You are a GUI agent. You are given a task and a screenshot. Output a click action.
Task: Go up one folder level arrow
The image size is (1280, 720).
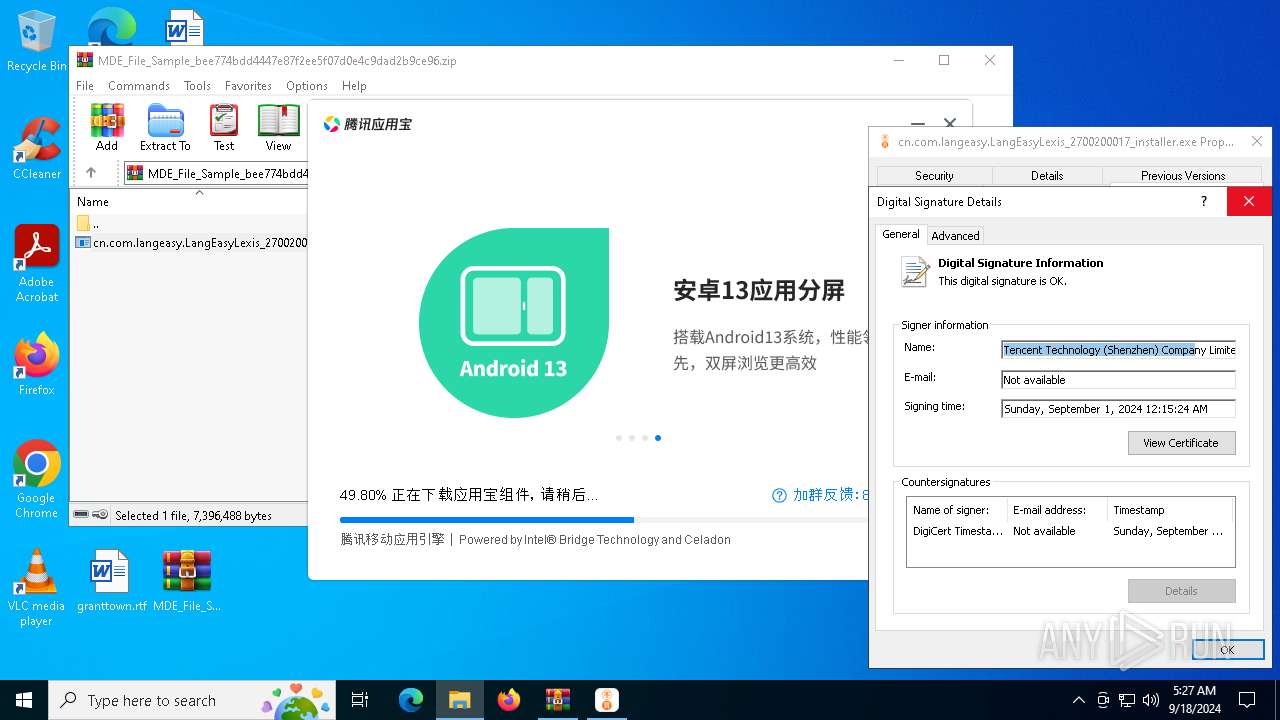91,173
